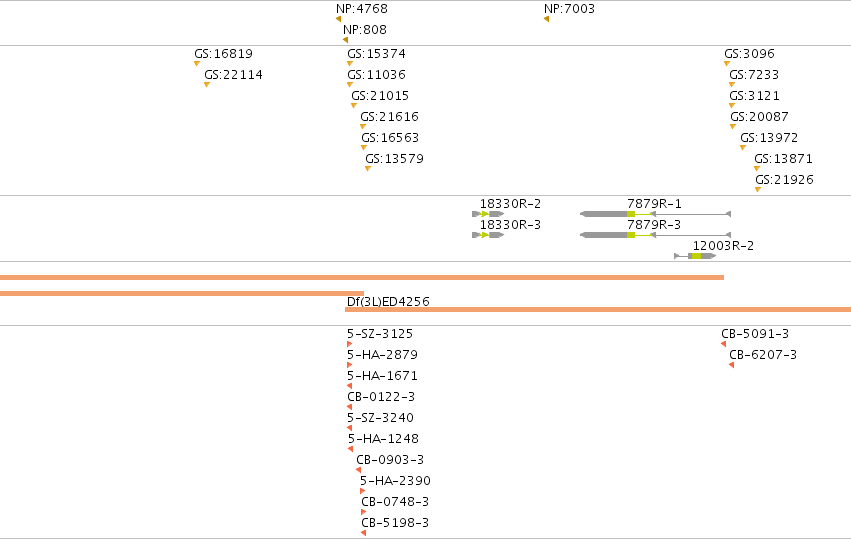Image resolution: width=851 pixels, height=539 pixels.
Task: Select the 12003R-2 transcript glyph
Action: 695,256
